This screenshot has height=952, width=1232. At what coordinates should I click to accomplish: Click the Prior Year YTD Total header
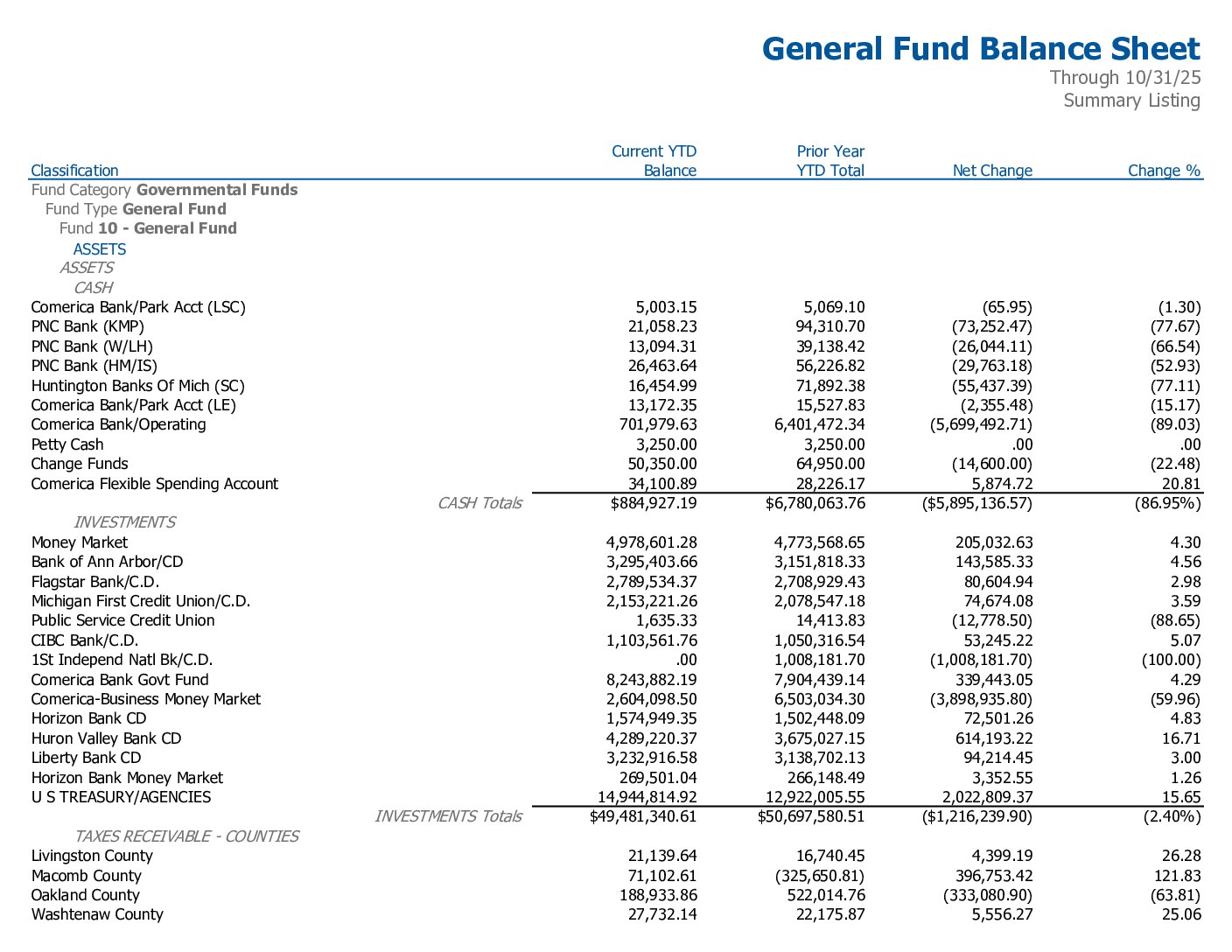(x=829, y=161)
